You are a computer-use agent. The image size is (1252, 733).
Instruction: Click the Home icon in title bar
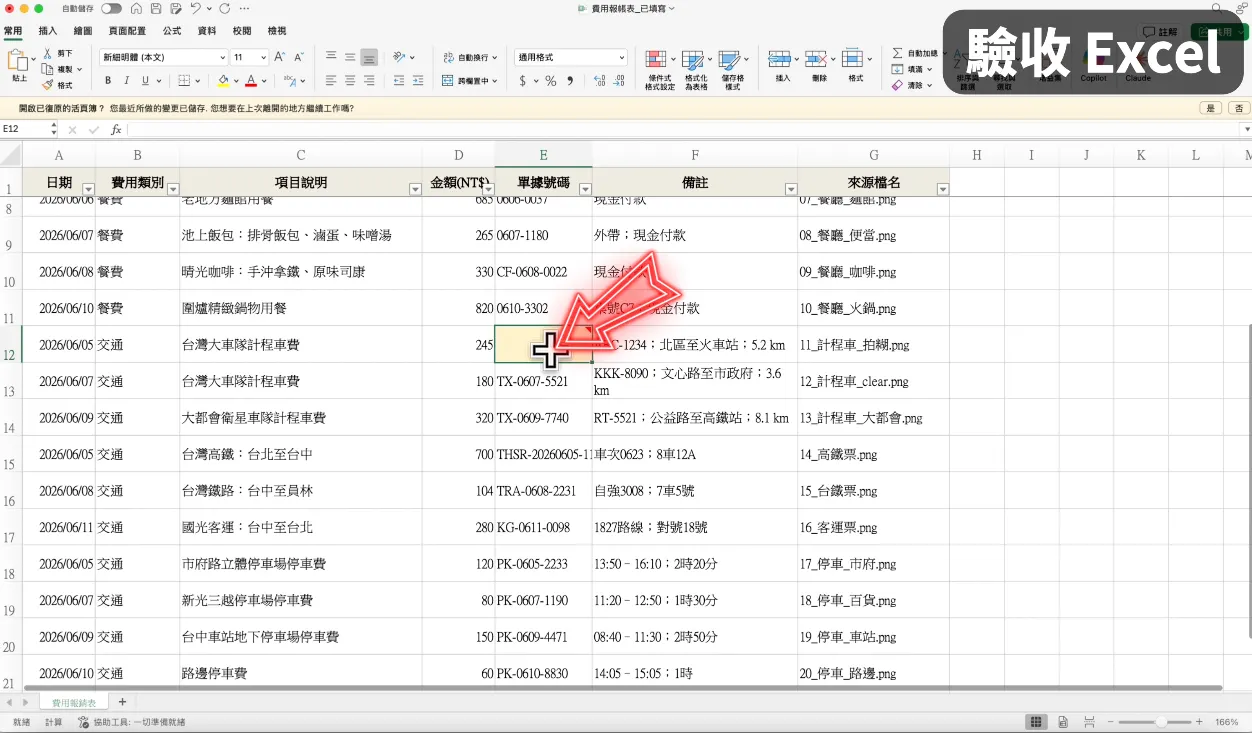137,8
